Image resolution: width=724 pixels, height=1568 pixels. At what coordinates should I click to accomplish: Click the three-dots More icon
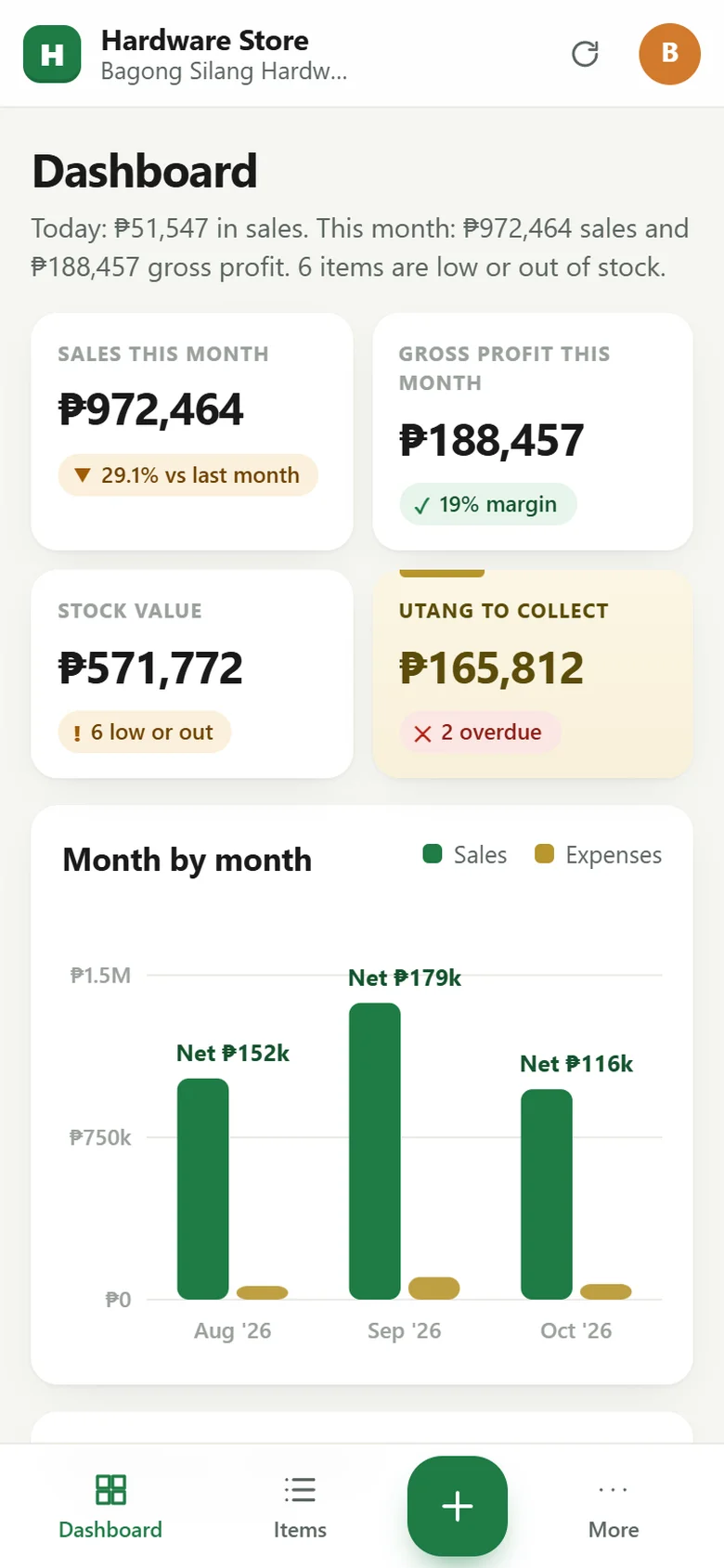614,1489
